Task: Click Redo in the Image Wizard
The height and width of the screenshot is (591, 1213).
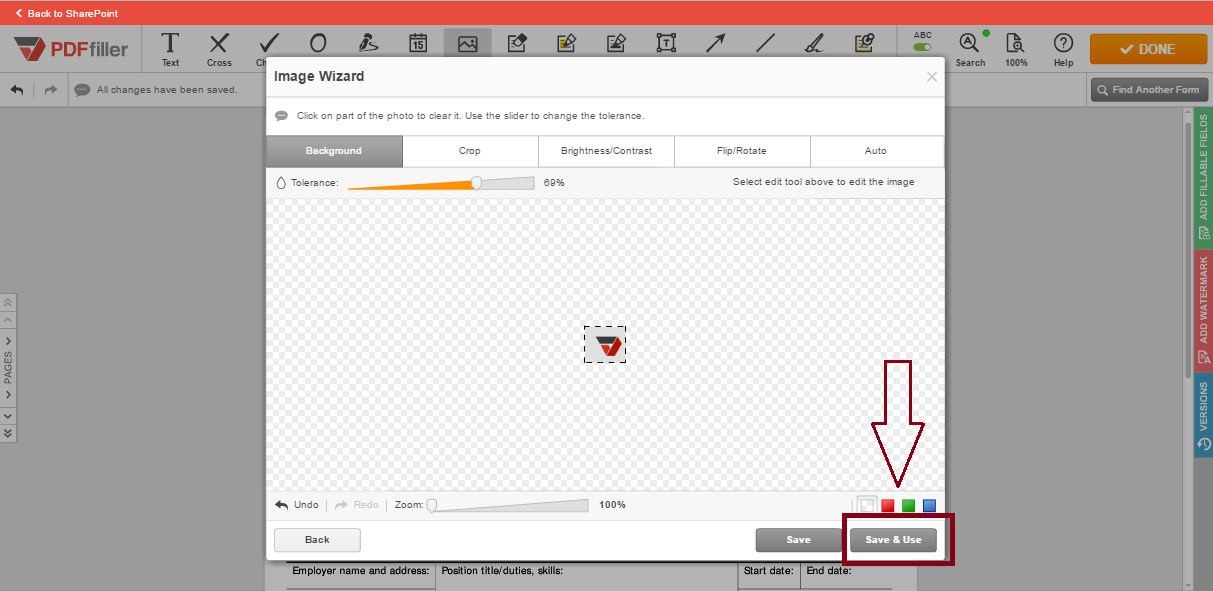Action: 357,505
